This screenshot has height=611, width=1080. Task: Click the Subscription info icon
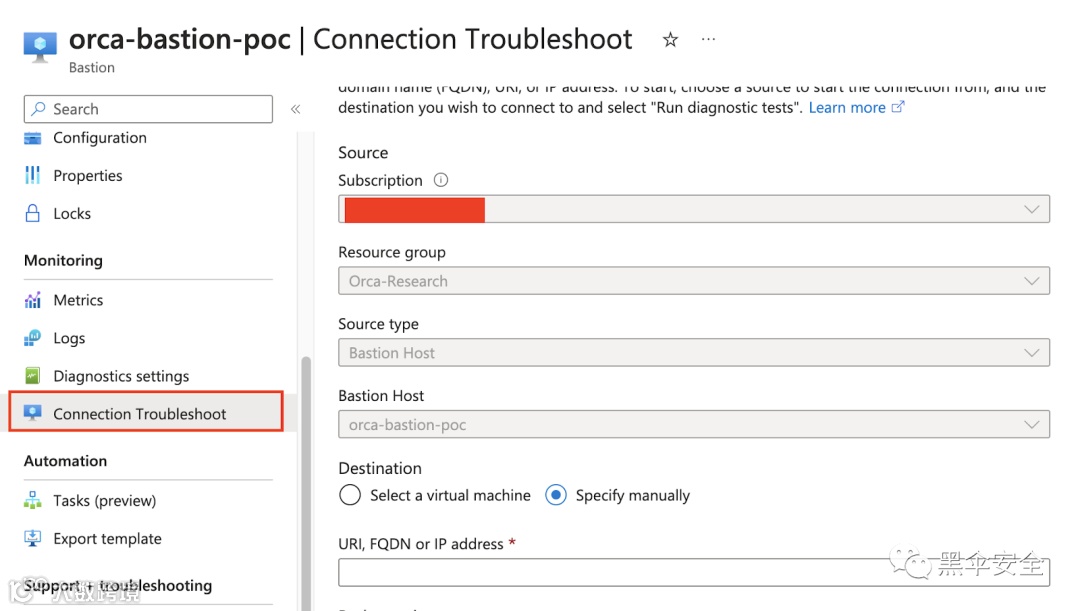[441, 181]
